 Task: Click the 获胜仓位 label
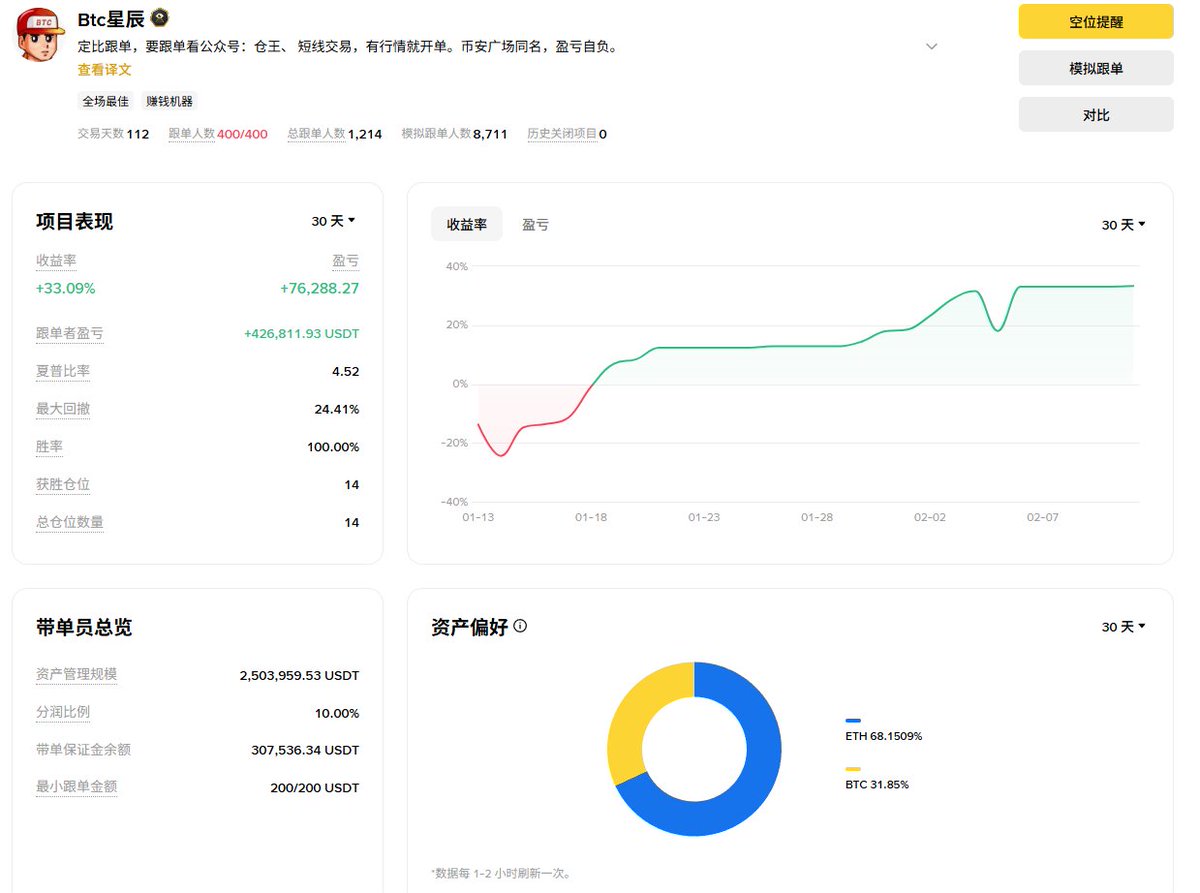click(x=63, y=485)
